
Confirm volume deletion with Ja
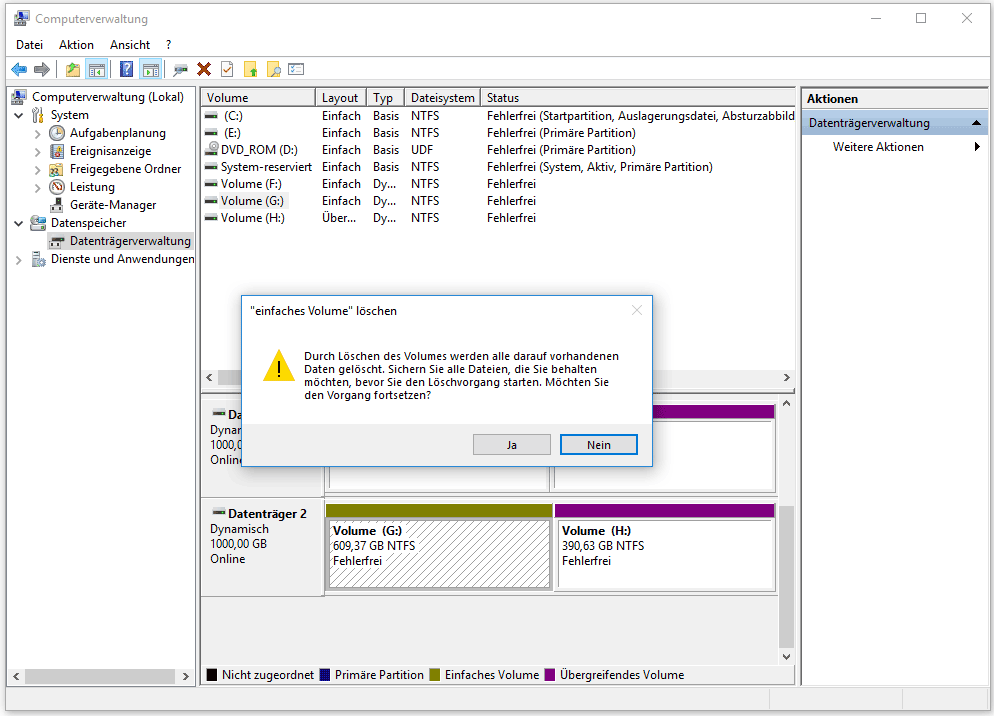click(512, 445)
